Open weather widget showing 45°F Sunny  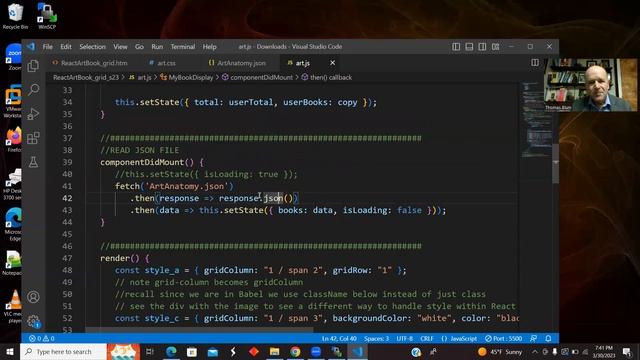click(x=500, y=351)
